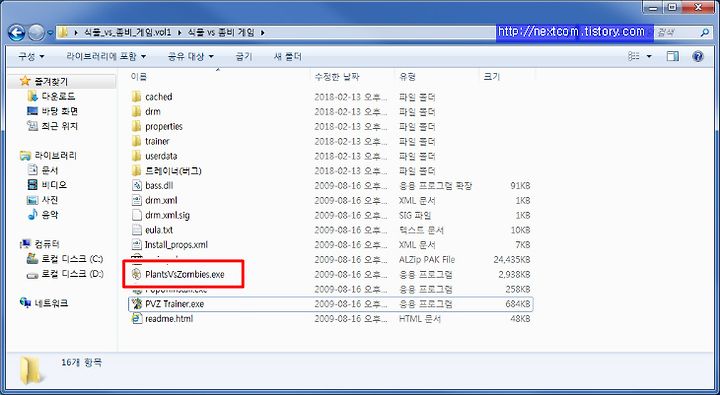This screenshot has height=395, width=720.
Task: Open the 구성 menu
Action: [31, 56]
